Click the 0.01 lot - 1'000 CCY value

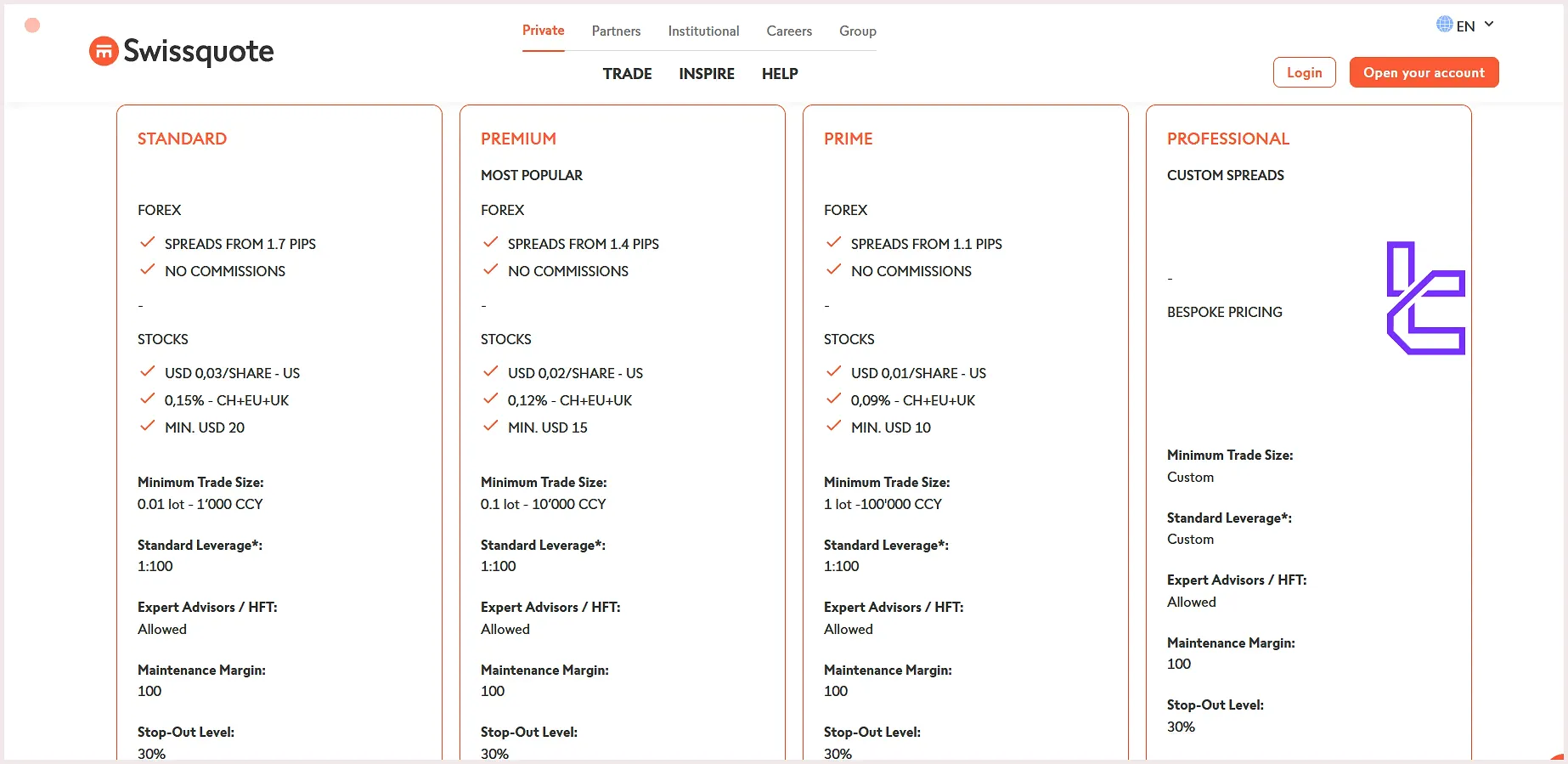click(x=200, y=504)
